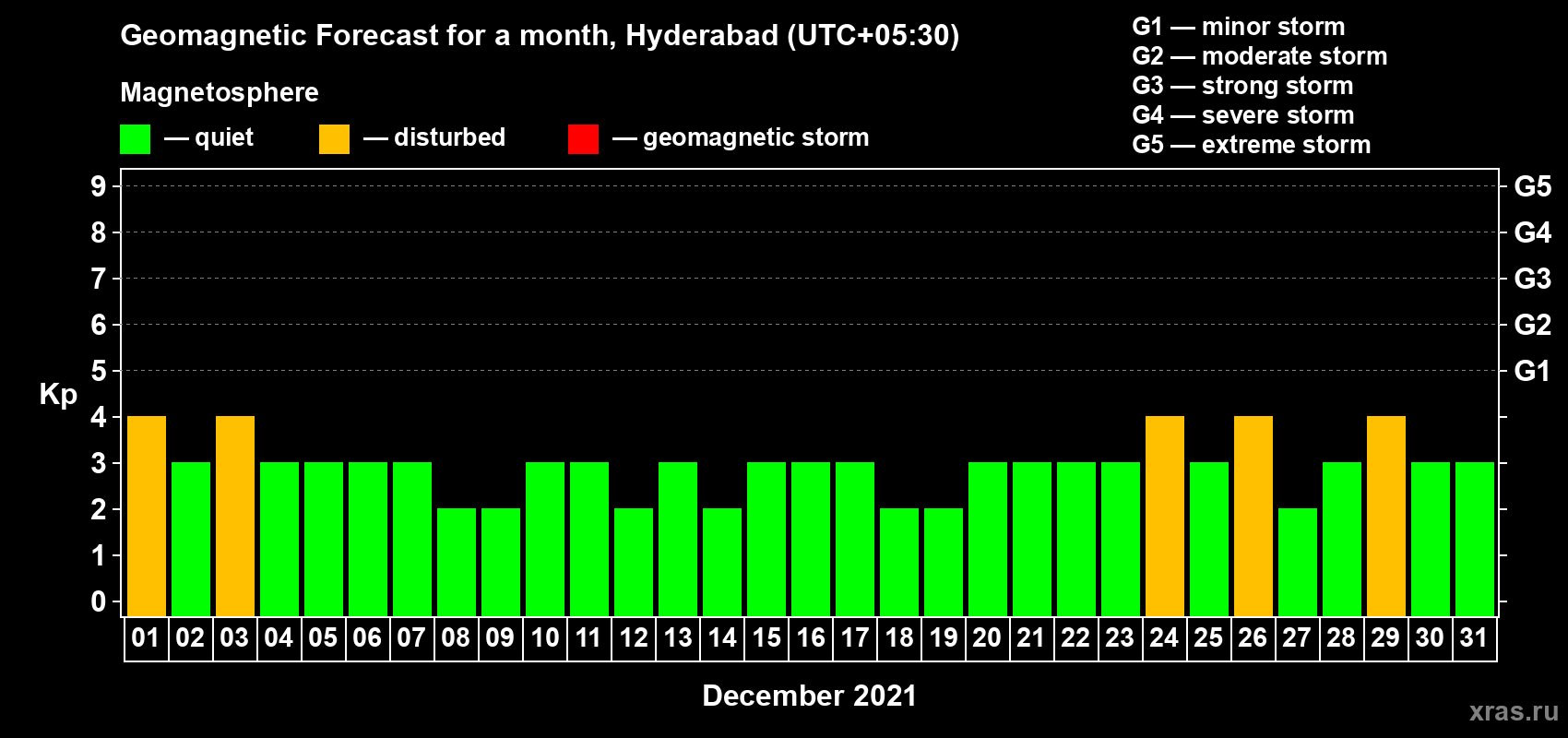Click the 'December 2021' month label
This screenshot has width=1568, height=738.
click(810, 696)
